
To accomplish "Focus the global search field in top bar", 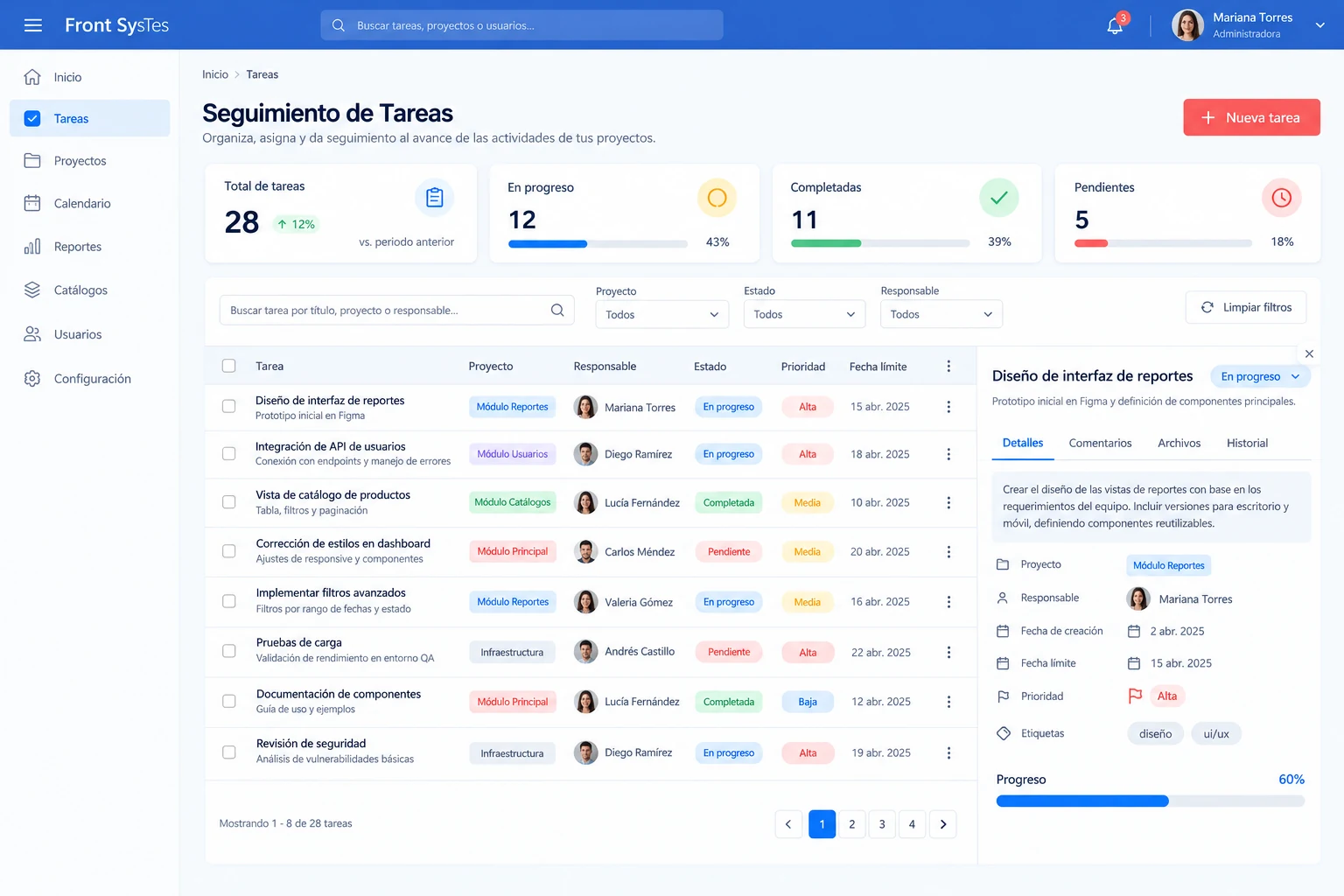I will 522,25.
